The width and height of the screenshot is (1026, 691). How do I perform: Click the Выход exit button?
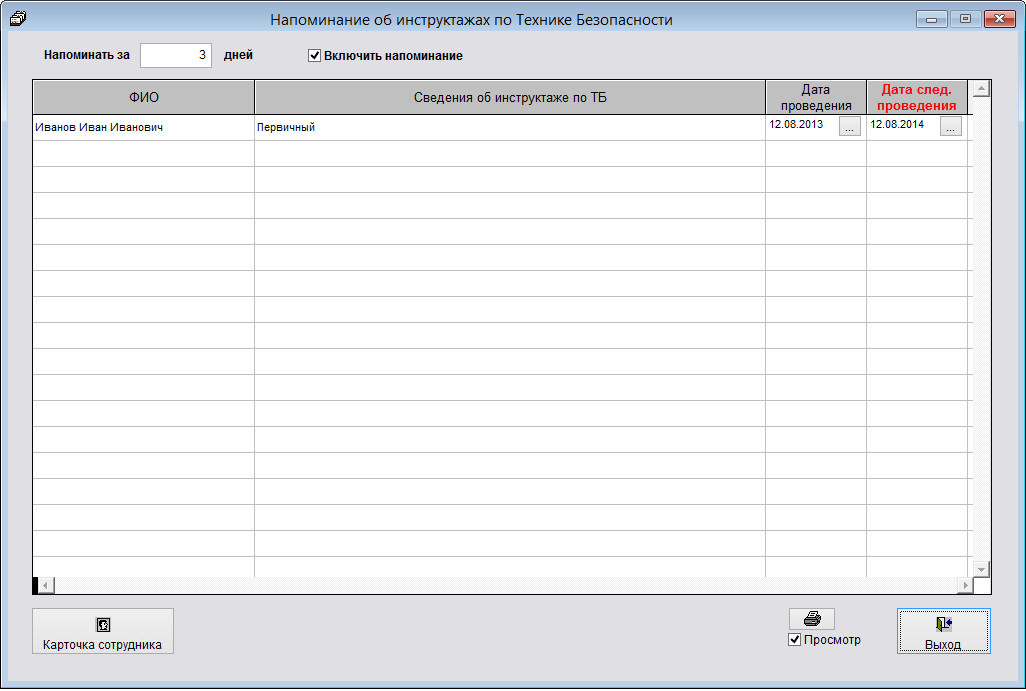pos(943,631)
